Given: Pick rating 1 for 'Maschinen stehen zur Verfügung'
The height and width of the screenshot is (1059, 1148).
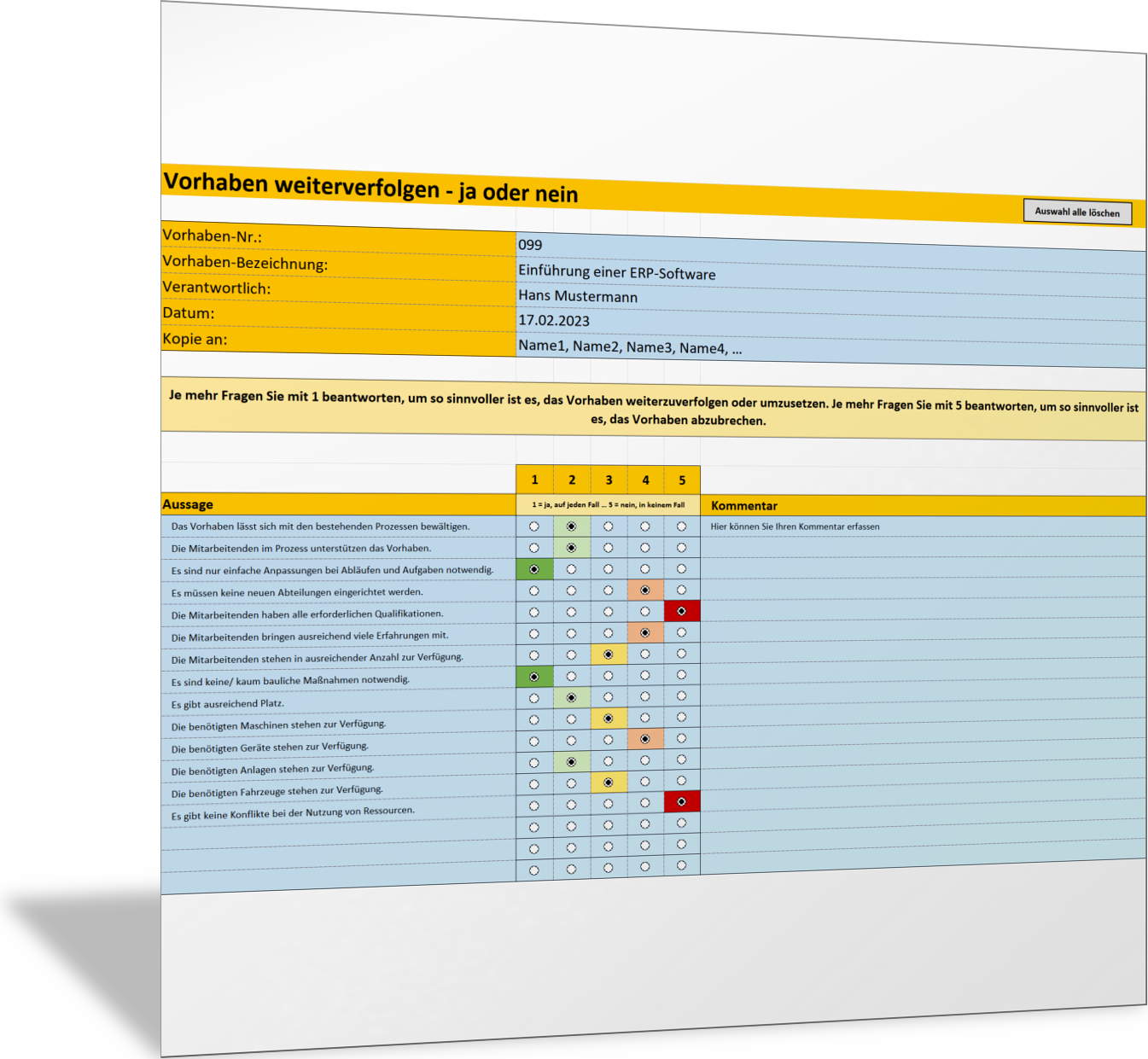Looking at the screenshot, I should coord(534,720).
